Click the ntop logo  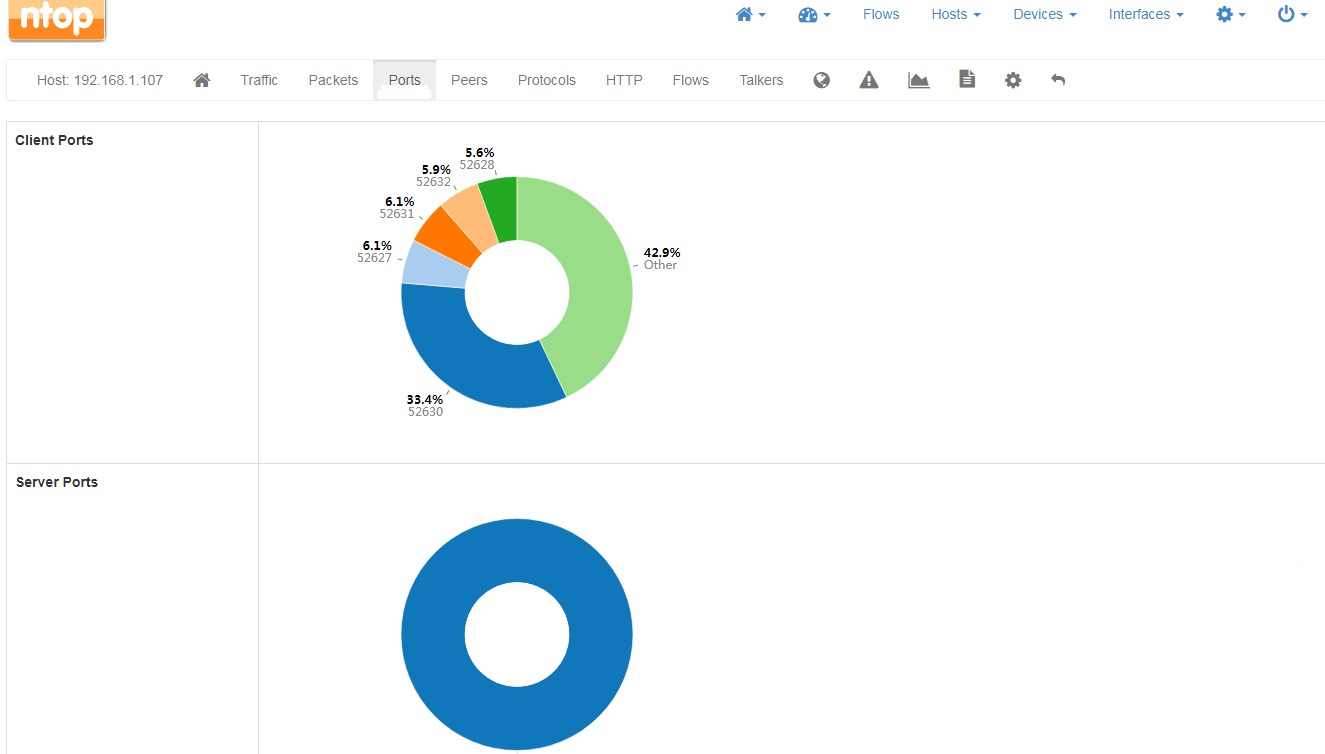(x=57, y=19)
